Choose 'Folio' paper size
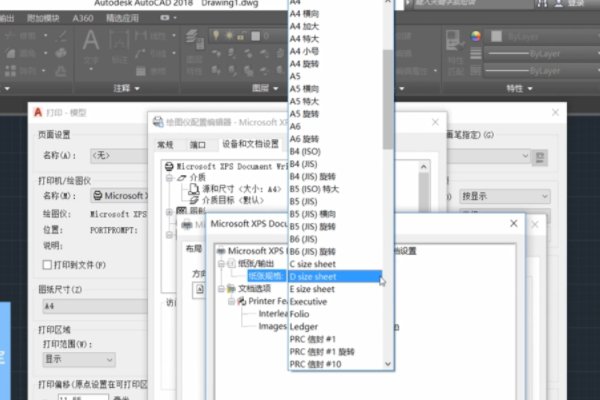The height and width of the screenshot is (400, 600). coord(335,314)
